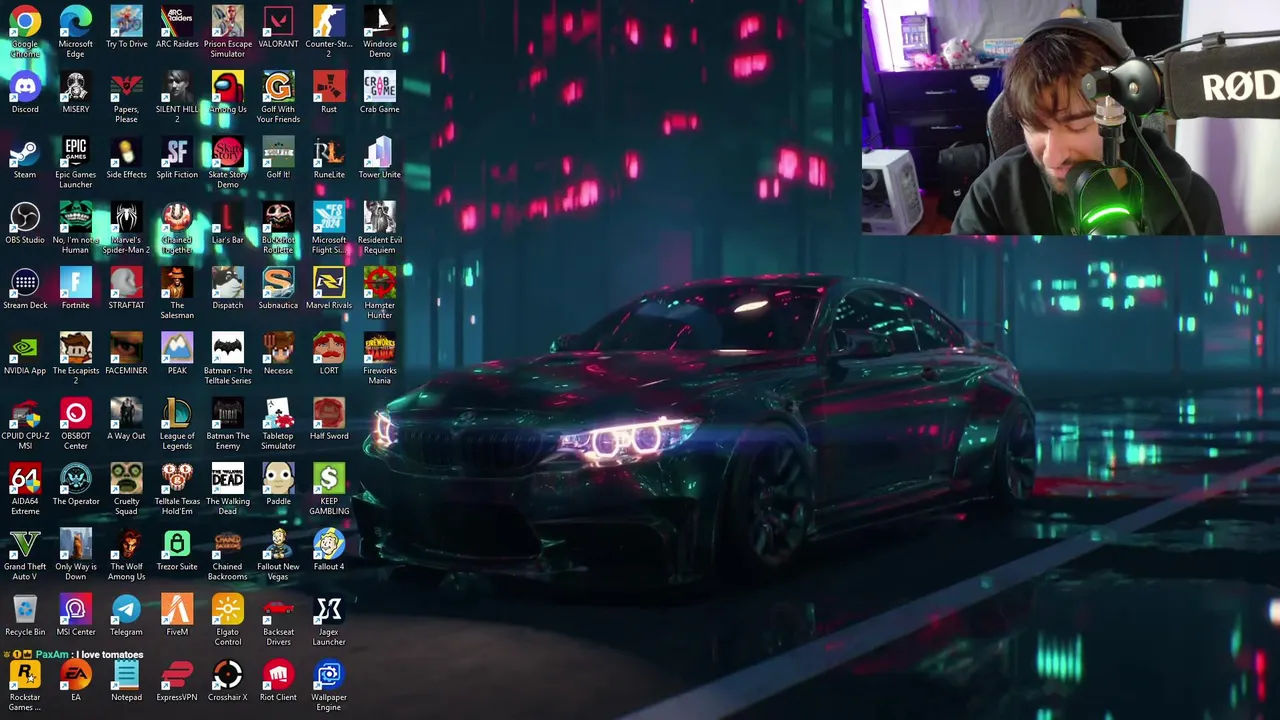This screenshot has width=1280, height=720.
Task: Open Microsoft Edge shortcut
Action: pos(76,22)
